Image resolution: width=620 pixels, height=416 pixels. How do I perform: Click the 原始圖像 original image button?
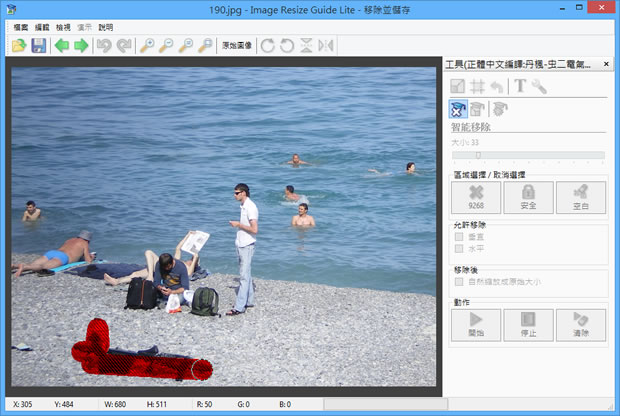236,46
